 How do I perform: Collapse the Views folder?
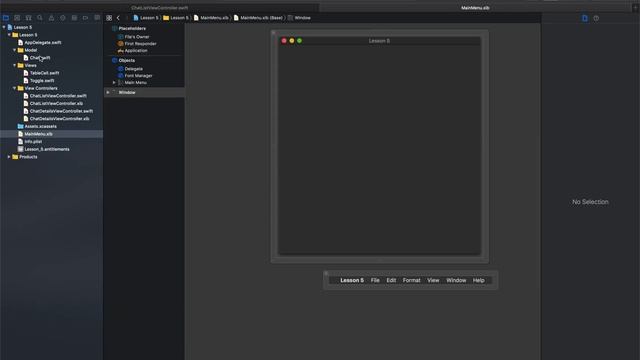coord(15,65)
